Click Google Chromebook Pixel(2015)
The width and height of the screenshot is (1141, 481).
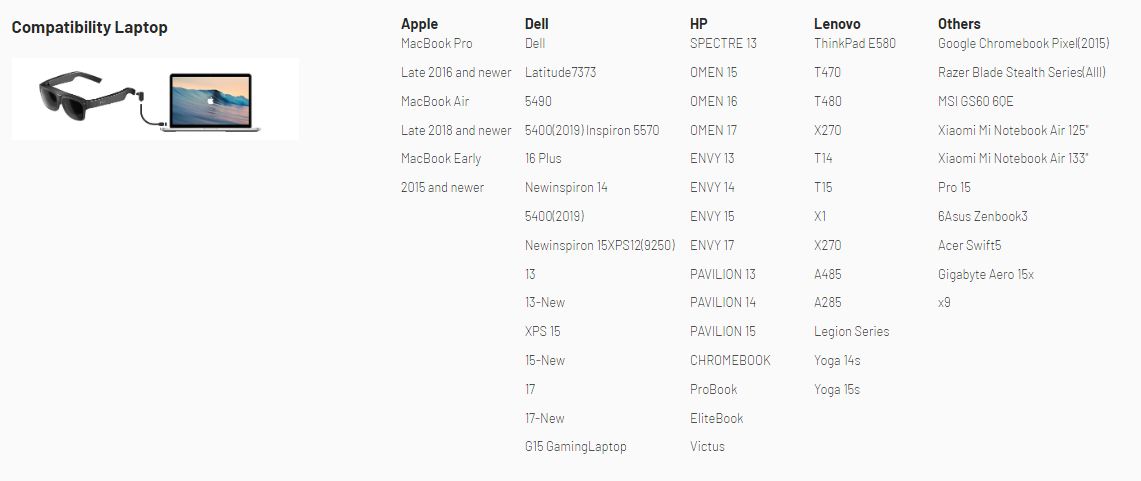pyautogui.click(x=1024, y=44)
